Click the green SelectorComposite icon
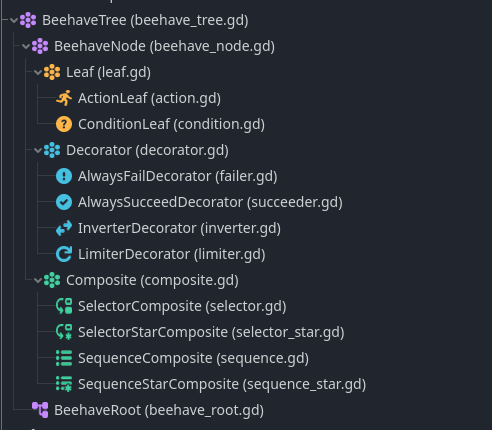Image resolution: width=492 pixels, height=430 pixels. click(64, 306)
